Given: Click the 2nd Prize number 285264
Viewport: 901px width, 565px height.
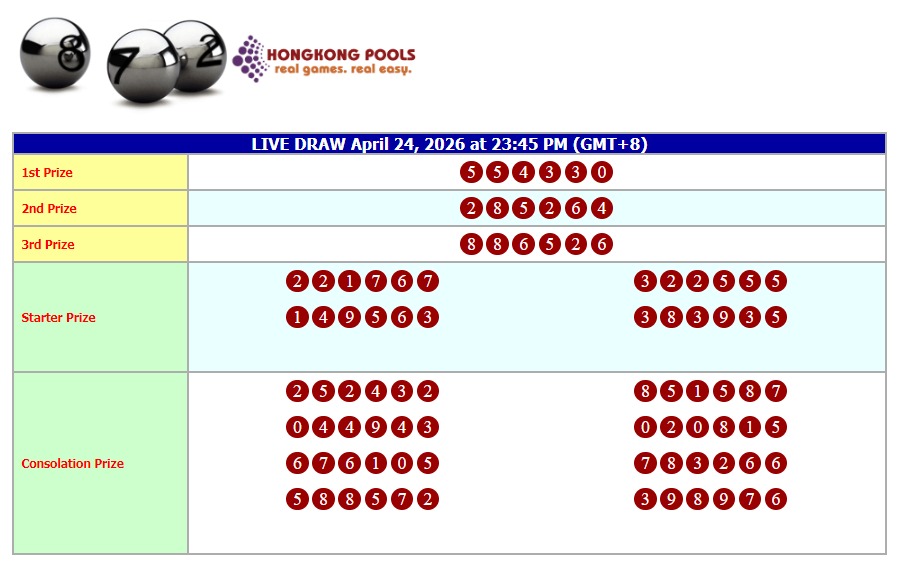Looking at the screenshot, I should (536, 208).
